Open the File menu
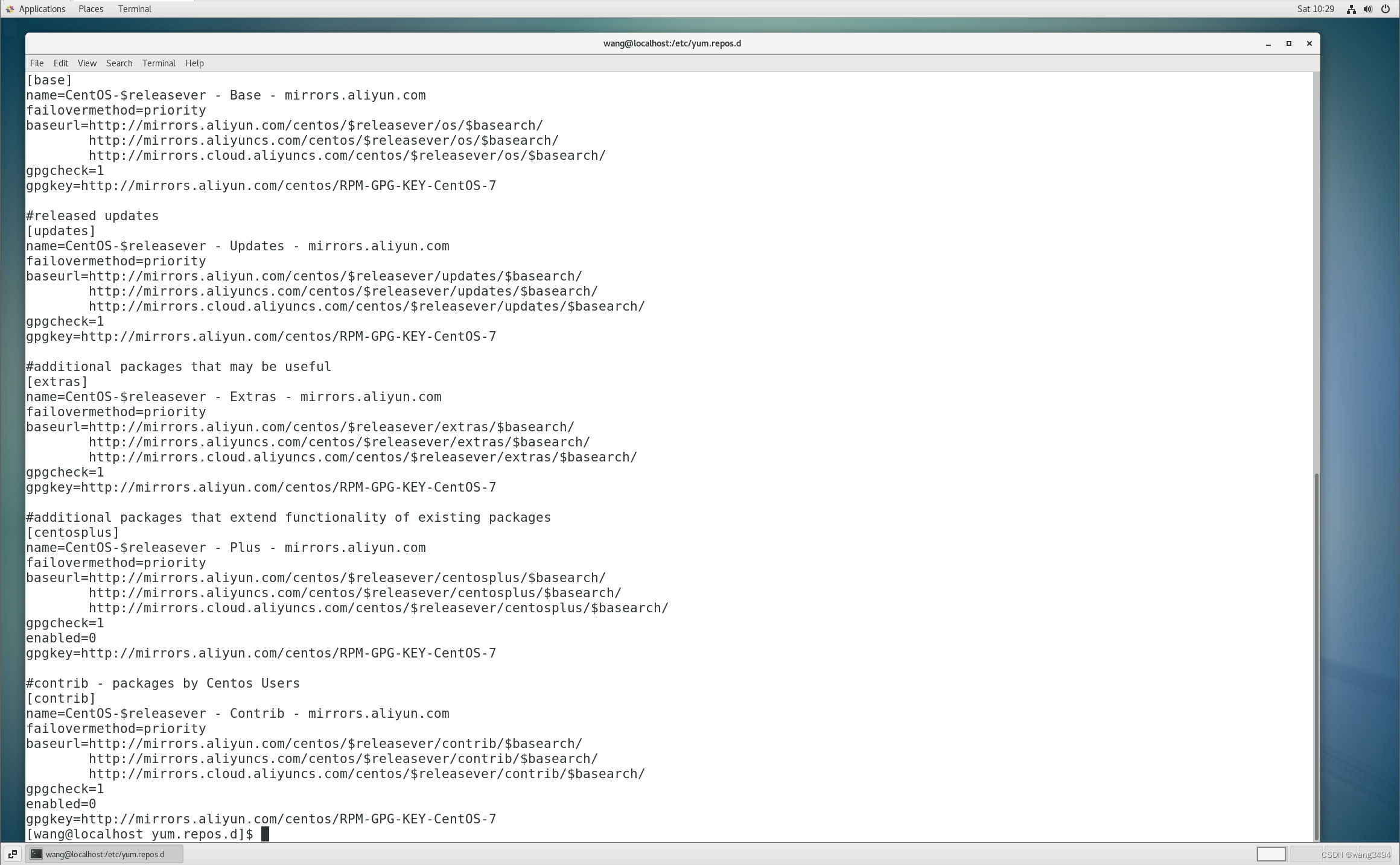The width and height of the screenshot is (1400, 865). click(x=37, y=63)
